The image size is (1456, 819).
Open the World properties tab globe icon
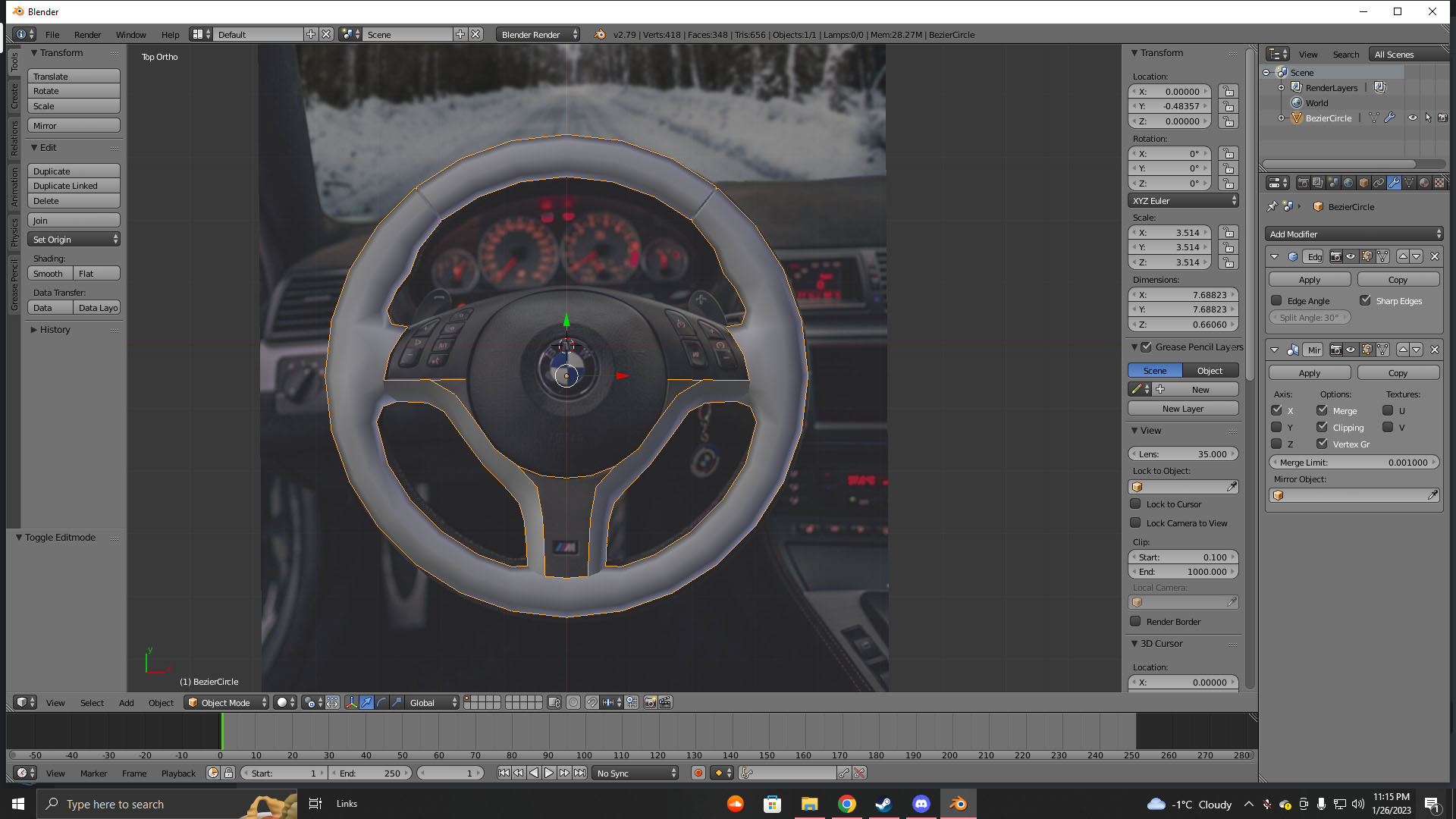tap(1348, 183)
